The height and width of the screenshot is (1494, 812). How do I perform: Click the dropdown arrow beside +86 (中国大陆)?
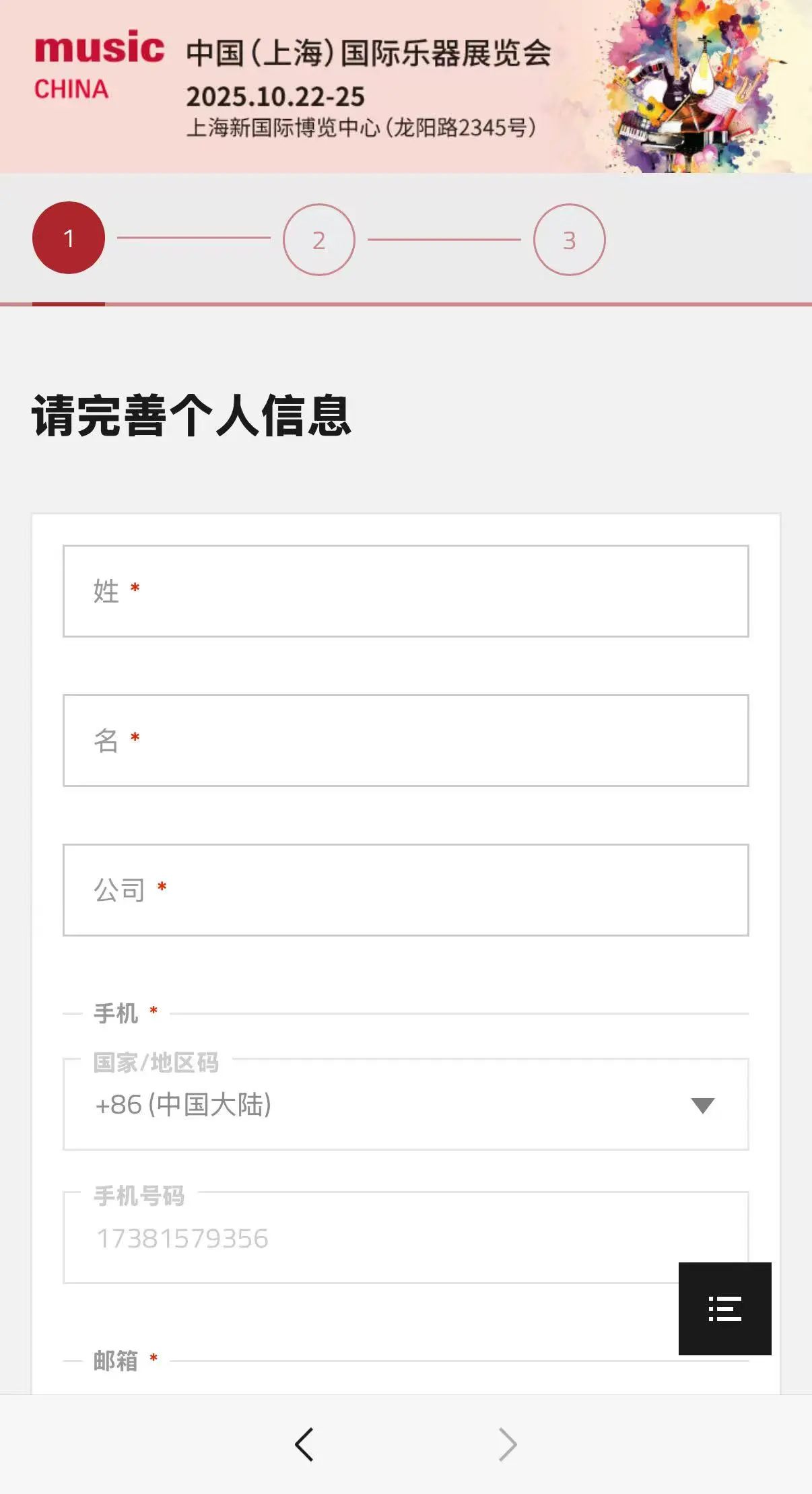pos(702,1106)
